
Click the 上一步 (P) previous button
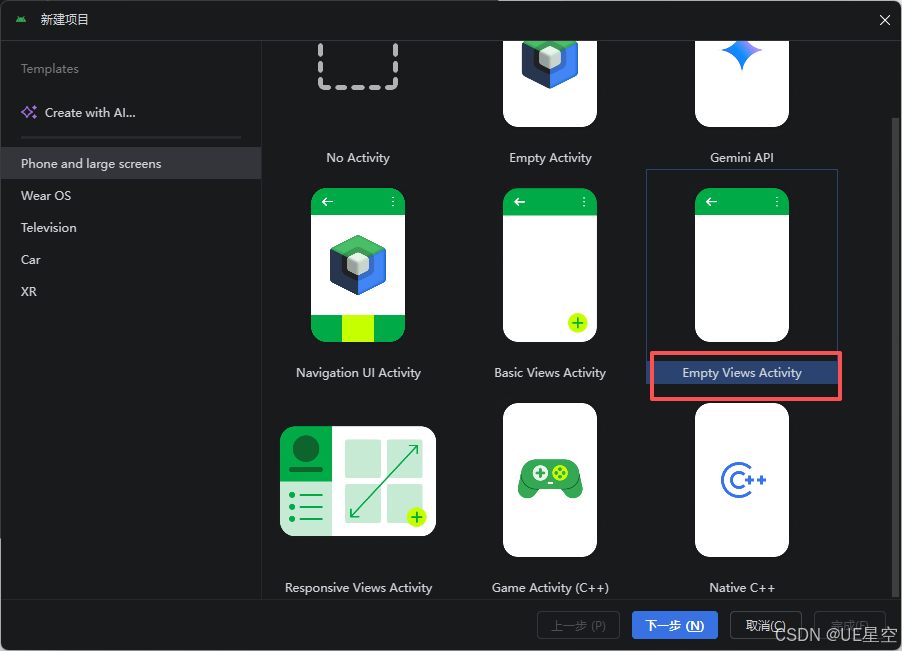coord(578,625)
